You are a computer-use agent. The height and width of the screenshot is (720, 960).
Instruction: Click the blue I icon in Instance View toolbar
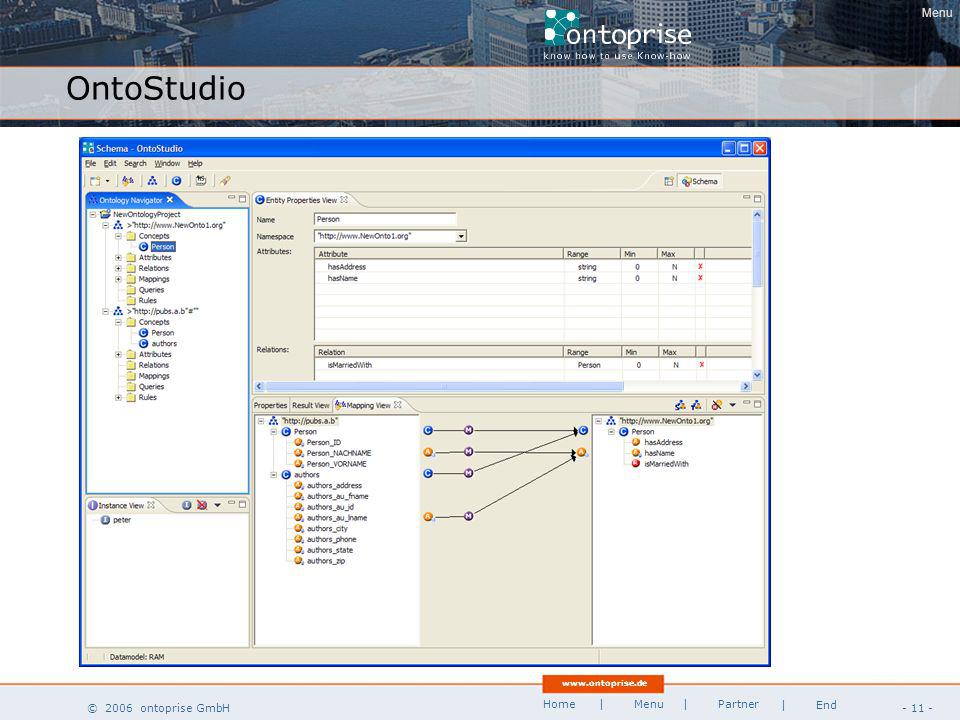coord(187,505)
